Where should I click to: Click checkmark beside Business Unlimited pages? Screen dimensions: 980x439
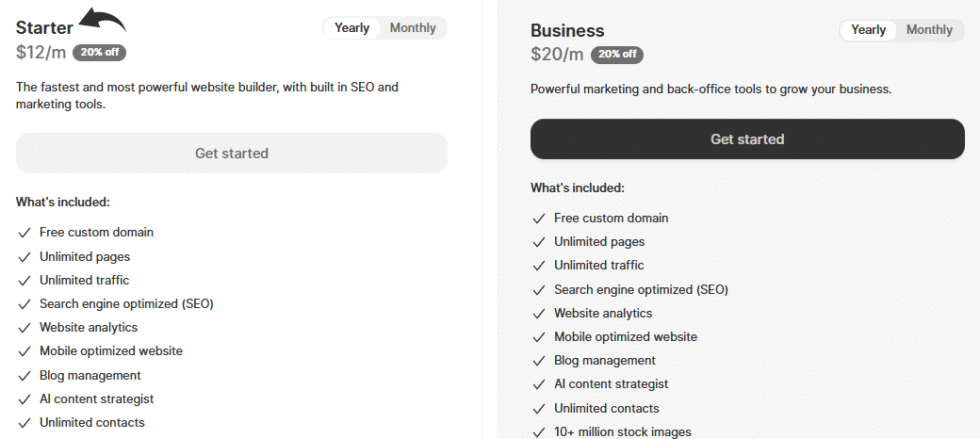point(538,242)
